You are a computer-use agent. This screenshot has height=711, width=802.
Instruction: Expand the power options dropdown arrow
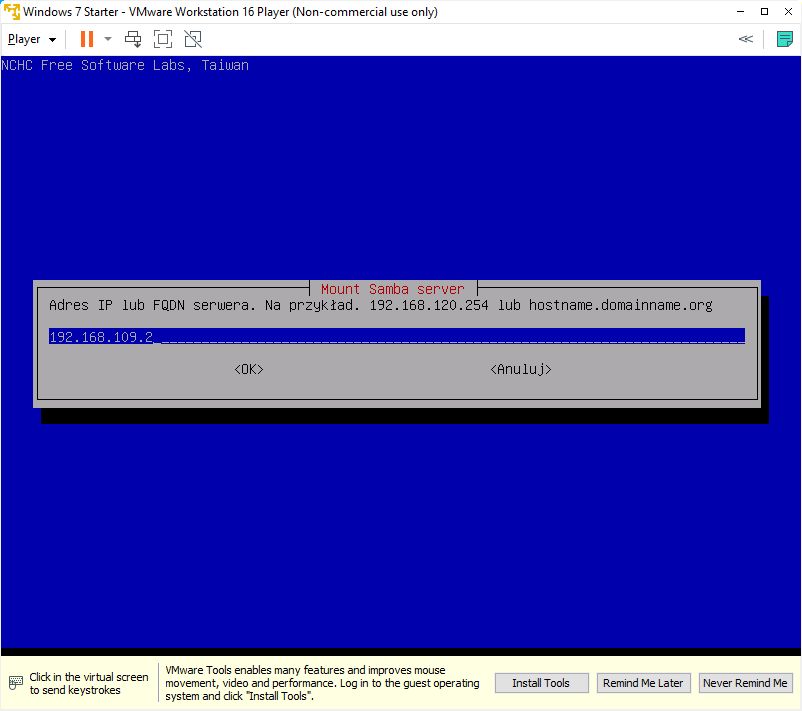108,39
